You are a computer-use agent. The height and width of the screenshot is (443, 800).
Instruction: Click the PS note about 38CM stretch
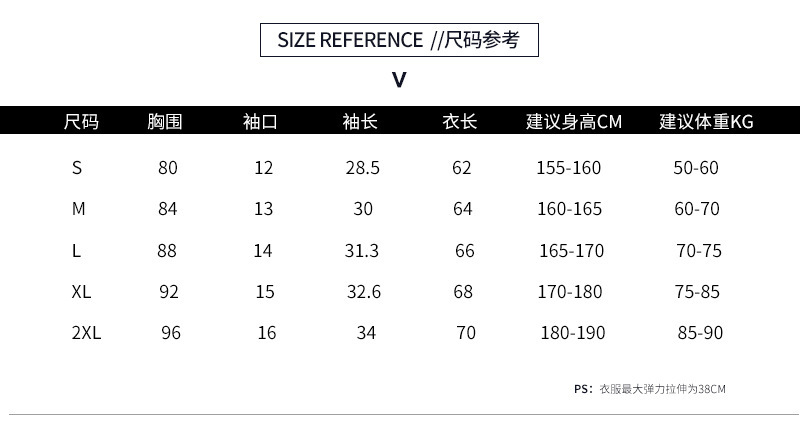(650, 389)
